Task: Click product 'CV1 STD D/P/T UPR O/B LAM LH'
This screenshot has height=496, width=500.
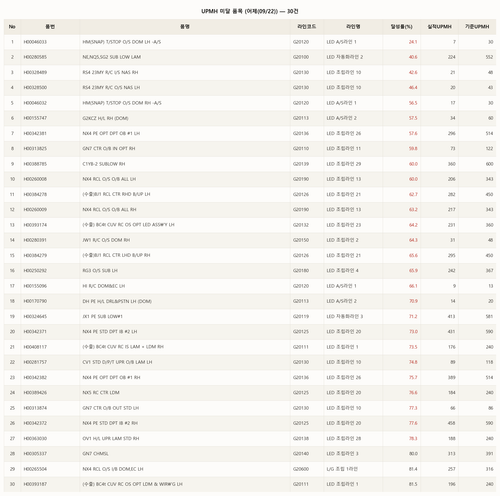Action: (x=117, y=362)
